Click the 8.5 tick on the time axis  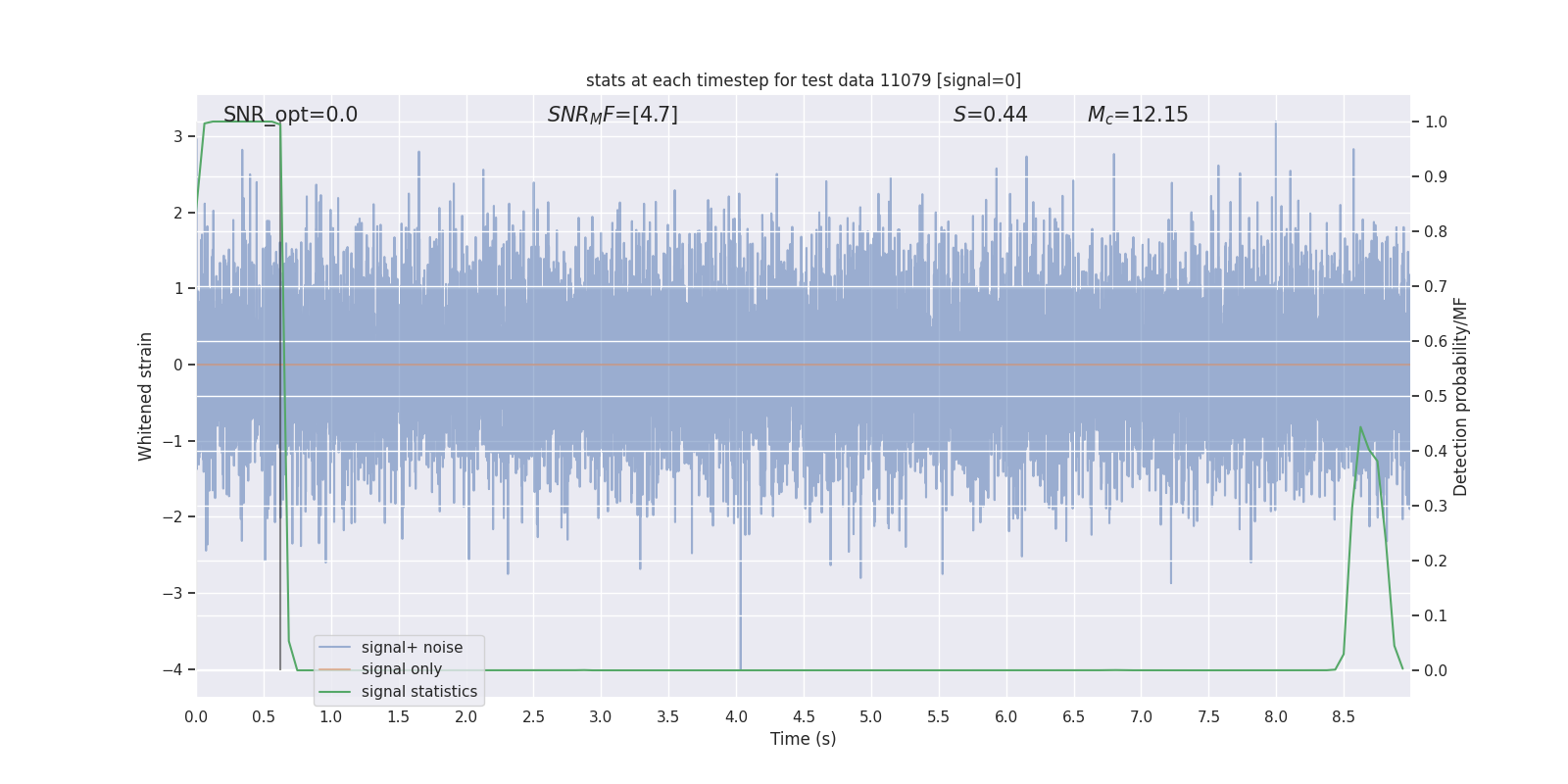pos(1344,717)
